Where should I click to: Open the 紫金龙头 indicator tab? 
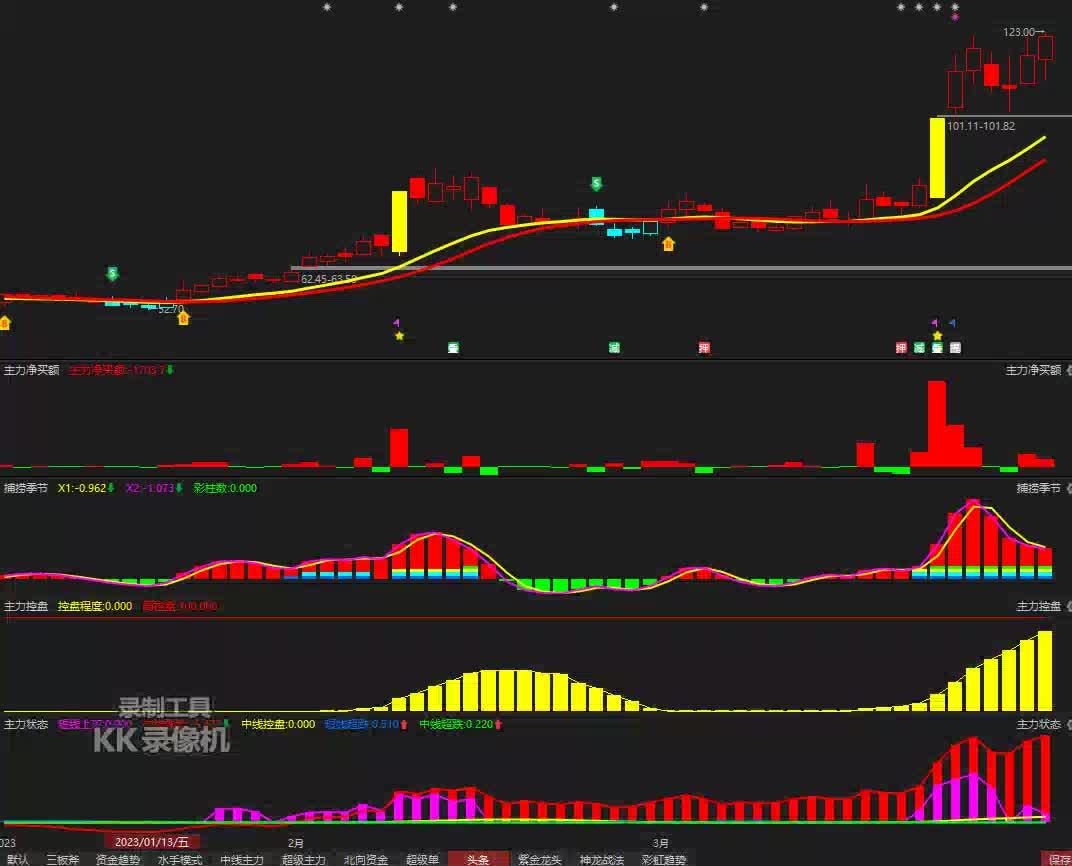pos(540,859)
